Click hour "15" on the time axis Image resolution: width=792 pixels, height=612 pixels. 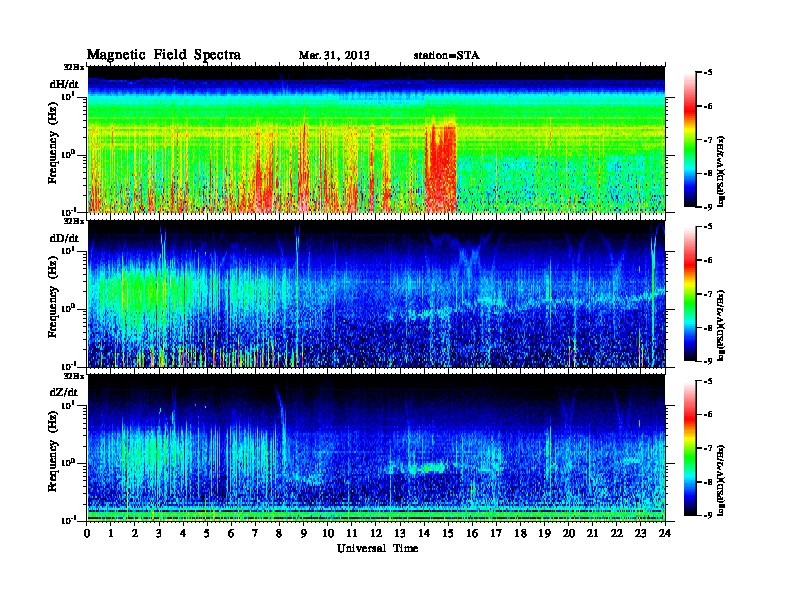[x=448, y=533]
